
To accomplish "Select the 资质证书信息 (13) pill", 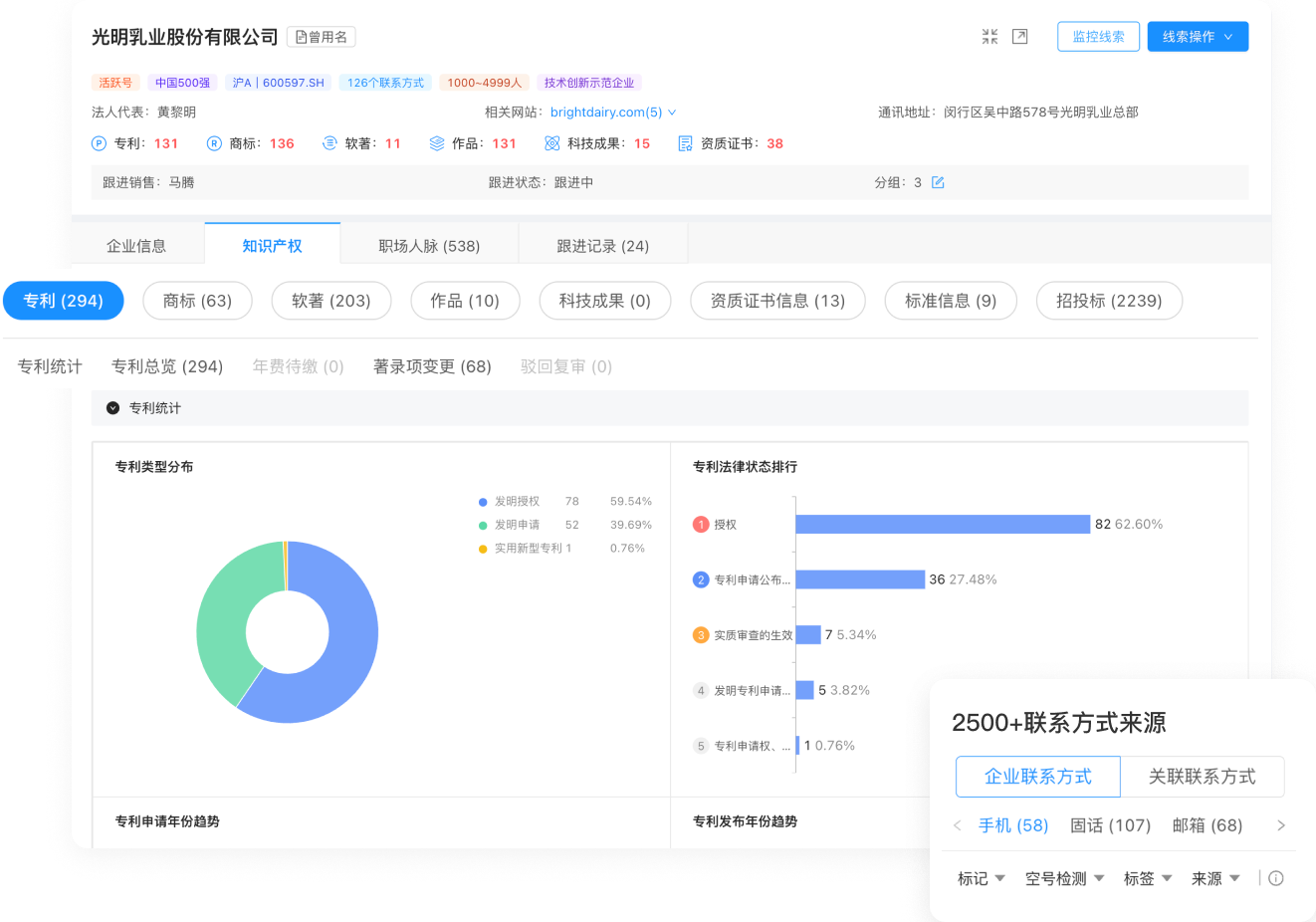I will click(777, 301).
